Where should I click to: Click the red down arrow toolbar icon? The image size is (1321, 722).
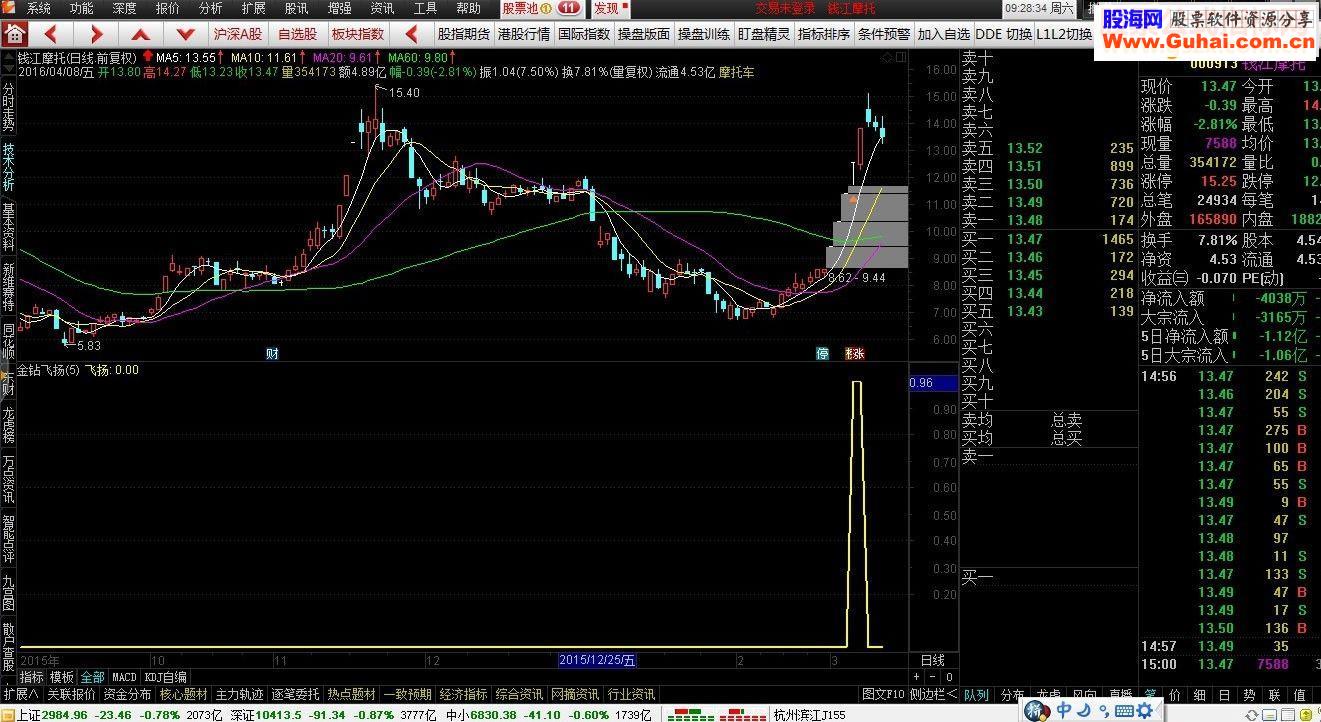tap(184, 33)
